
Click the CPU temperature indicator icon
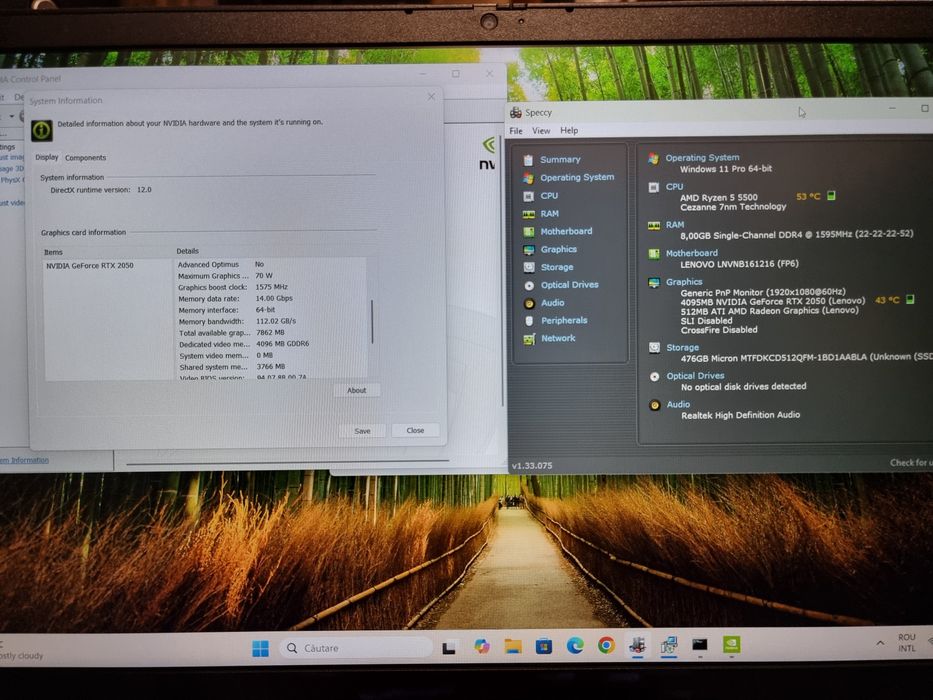point(831,196)
